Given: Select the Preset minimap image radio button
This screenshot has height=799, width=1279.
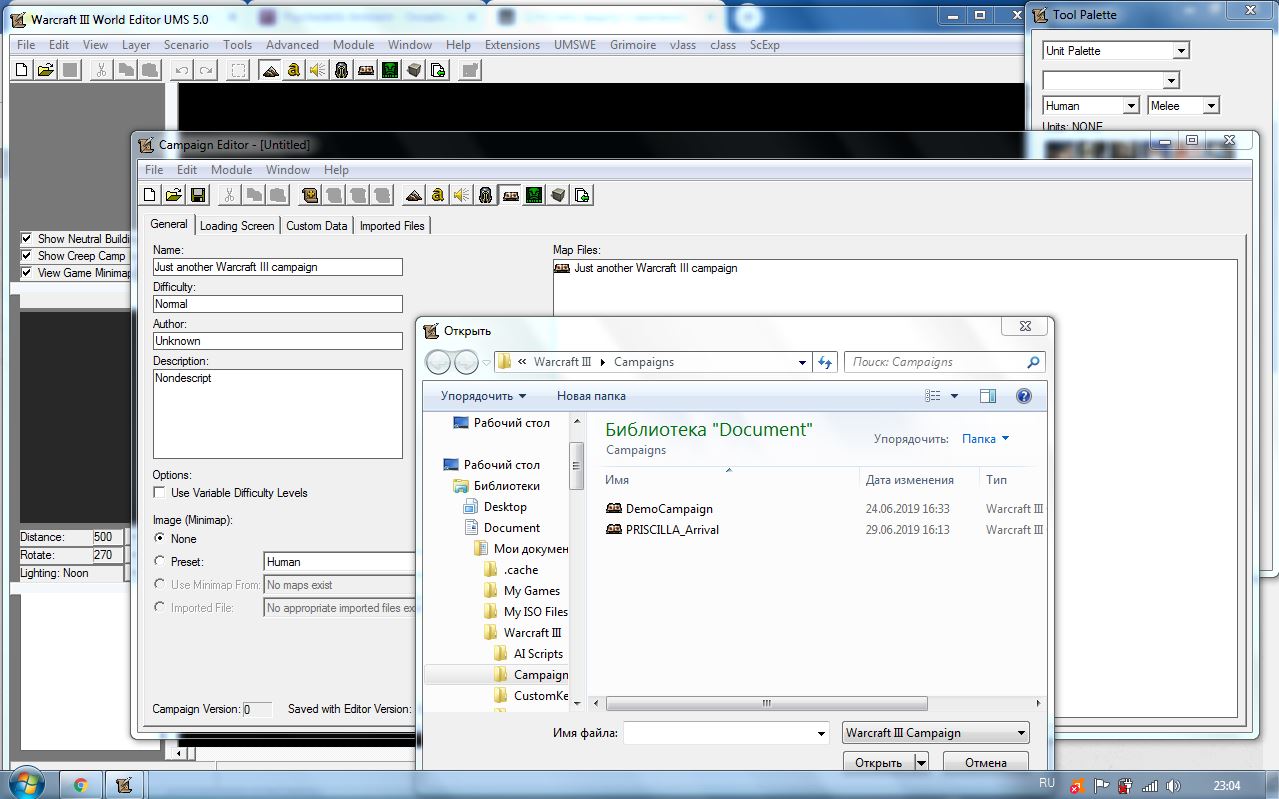Looking at the screenshot, I should click(x=160, y=562).
